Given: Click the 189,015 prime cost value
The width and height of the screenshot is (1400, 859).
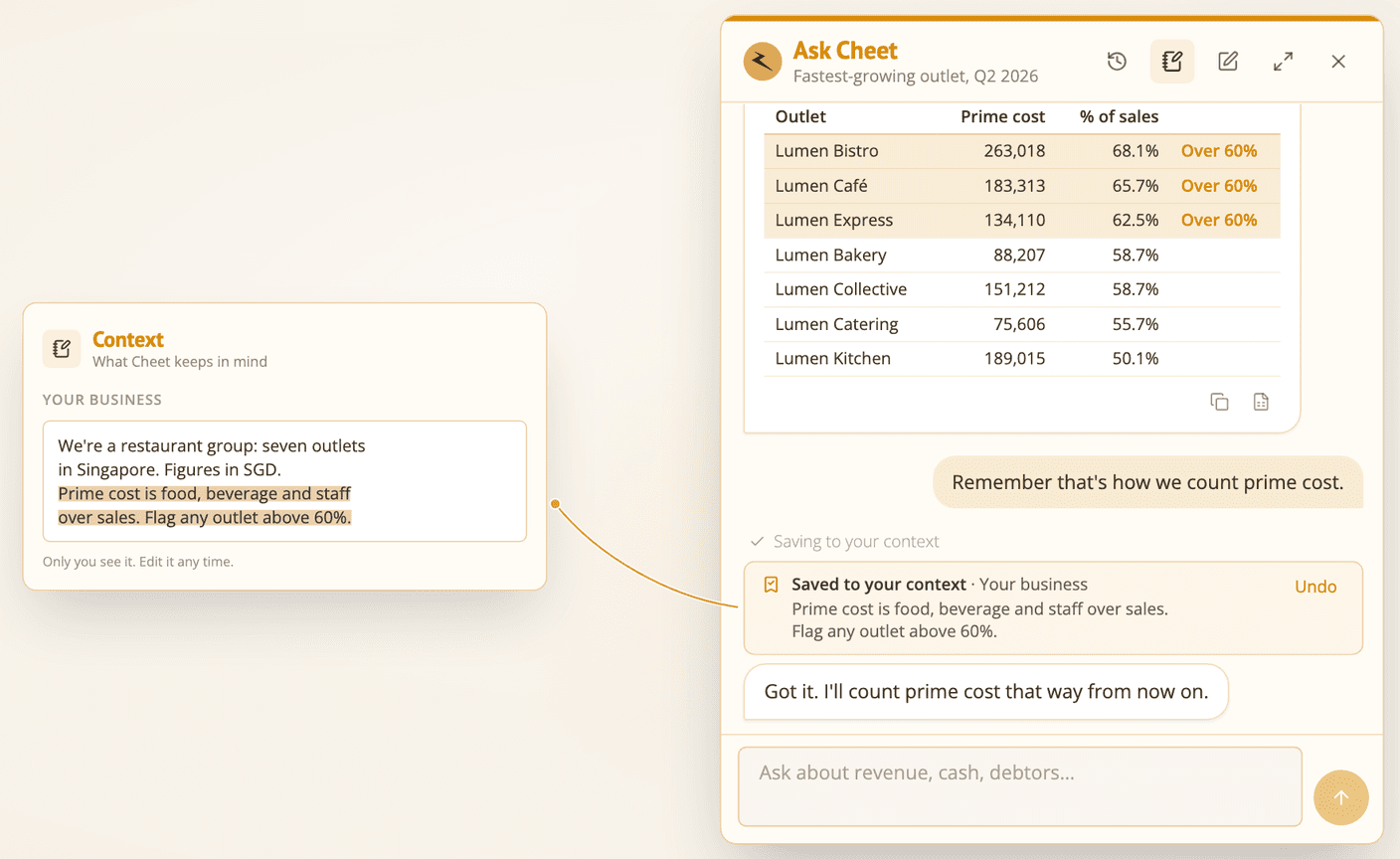Looking at the screenshot, I should pos(1014,358).
